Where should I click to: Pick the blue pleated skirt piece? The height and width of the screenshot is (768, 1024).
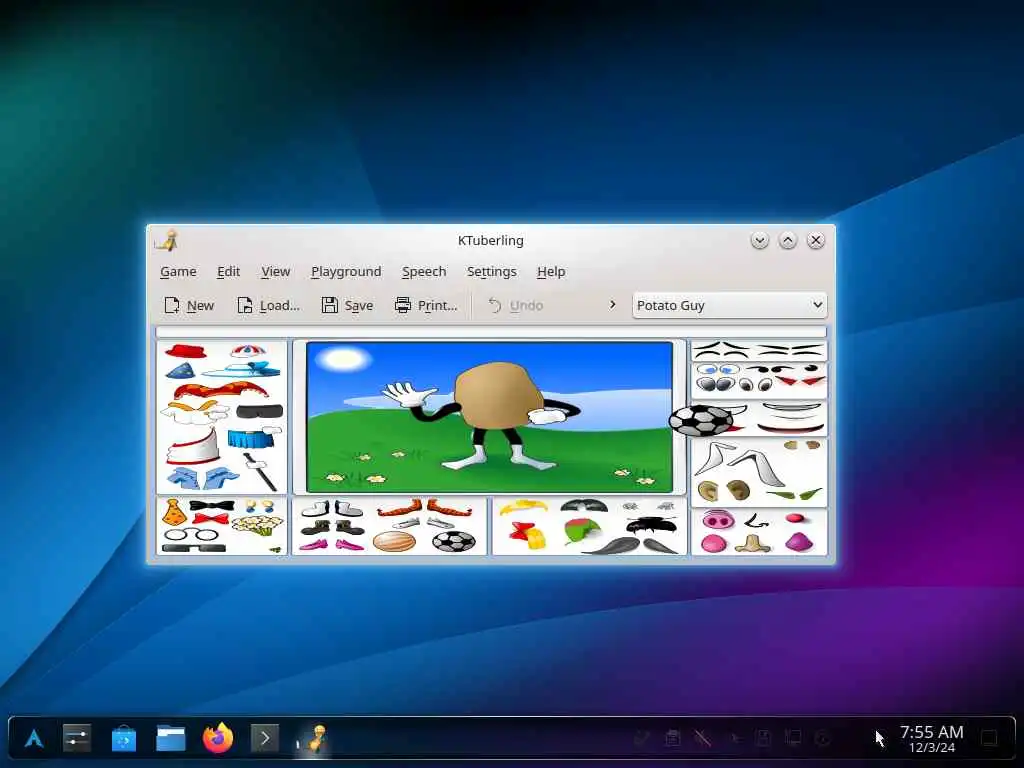tap(252, 438)
